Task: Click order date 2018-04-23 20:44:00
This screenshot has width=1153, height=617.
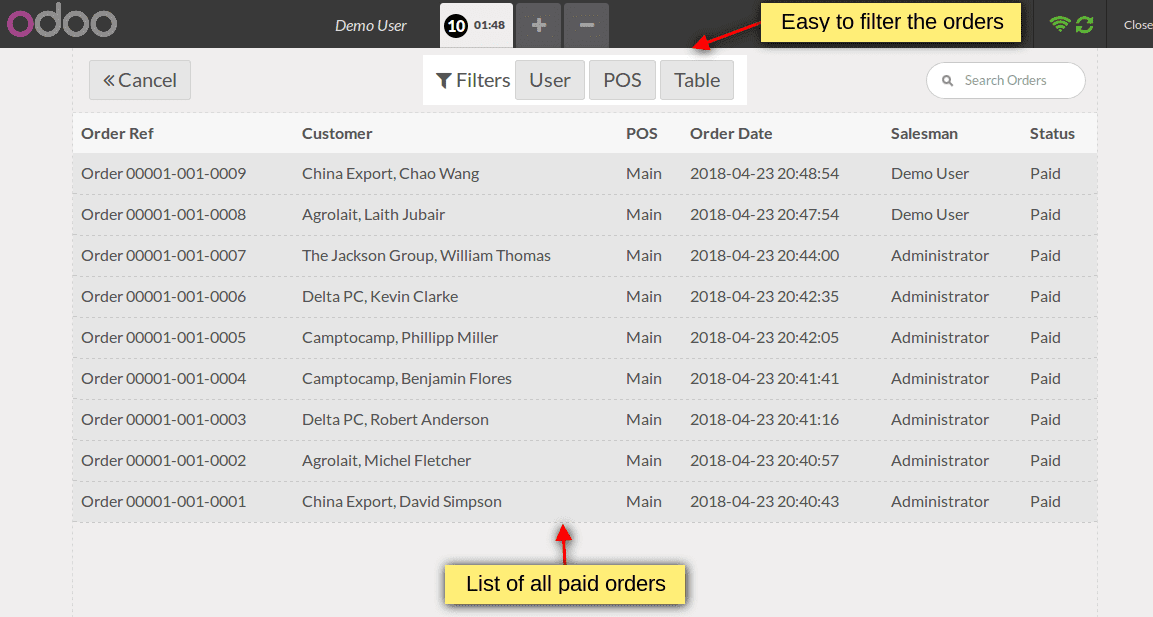Action: point(765,256)
